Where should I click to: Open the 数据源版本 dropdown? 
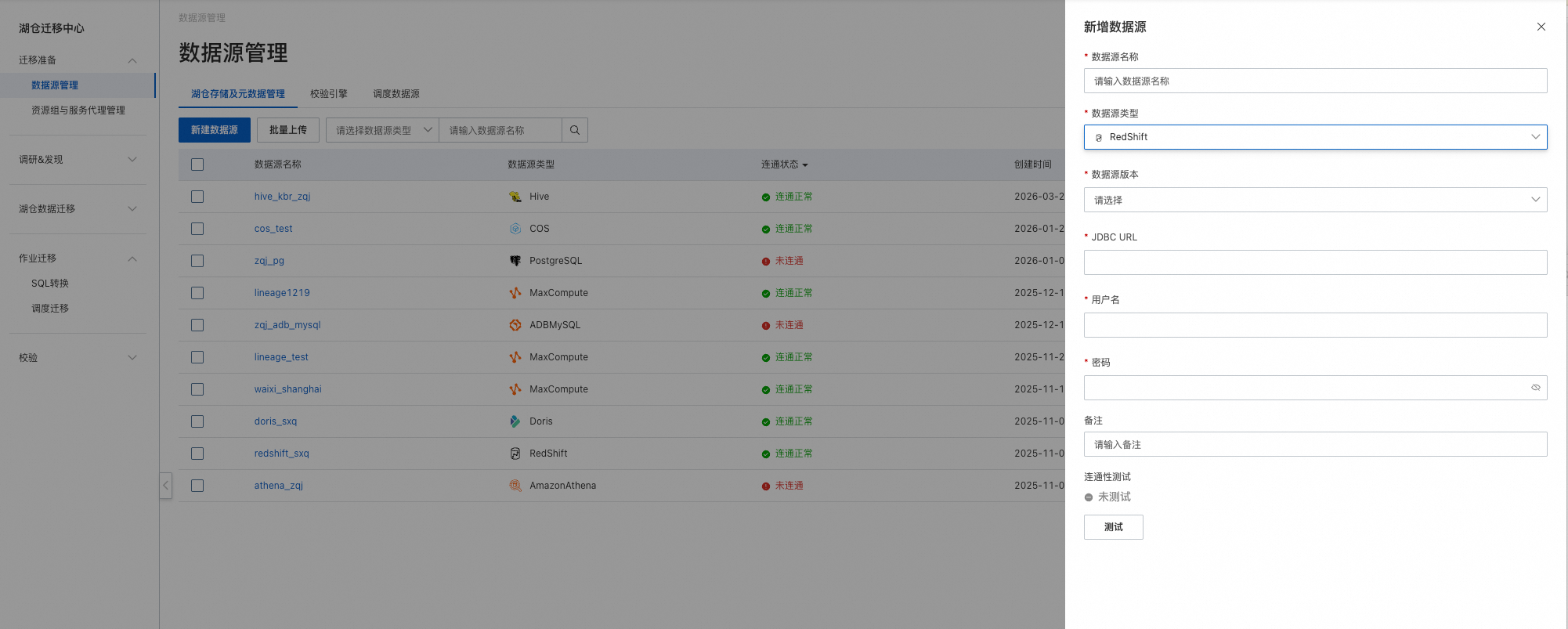pyautogui.click(x=1315, y=200)
